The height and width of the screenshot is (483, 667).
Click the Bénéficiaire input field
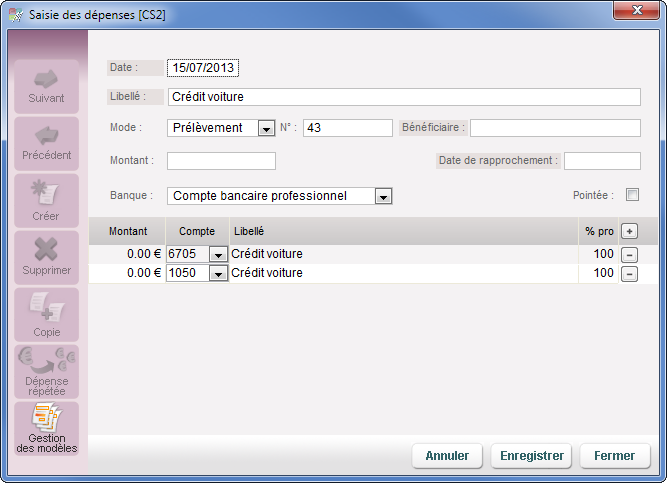(x=555, y=128)
